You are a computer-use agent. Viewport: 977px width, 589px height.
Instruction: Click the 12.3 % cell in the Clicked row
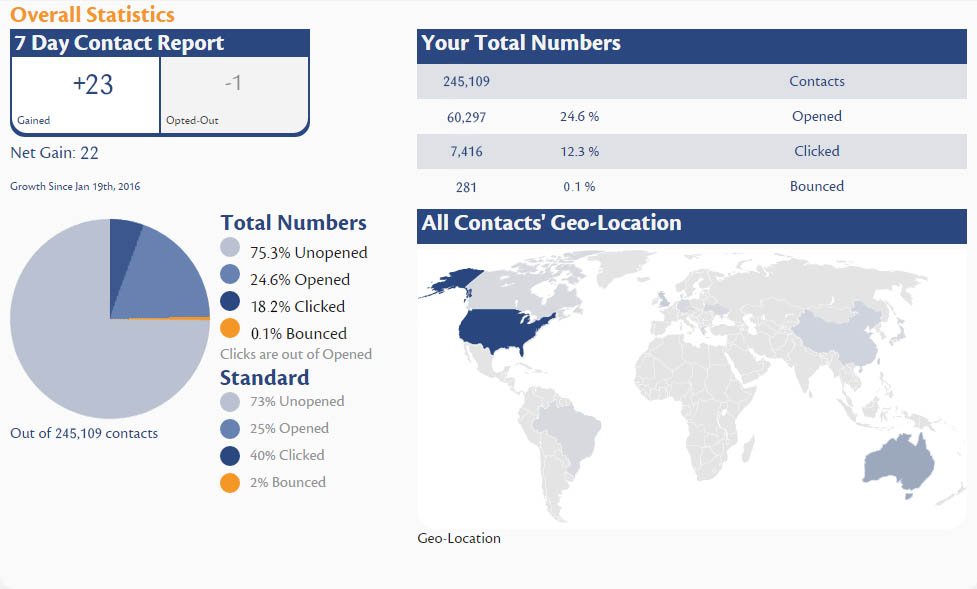[x=579, y=151]
